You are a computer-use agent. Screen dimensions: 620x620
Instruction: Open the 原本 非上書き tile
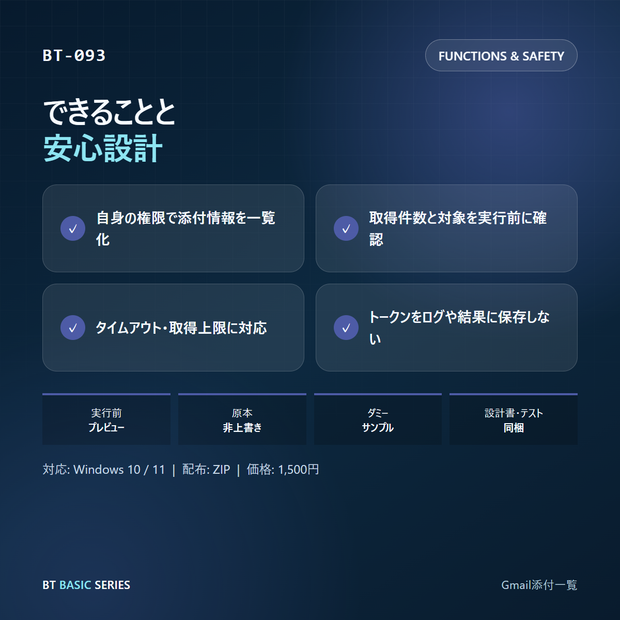[242, 419]
